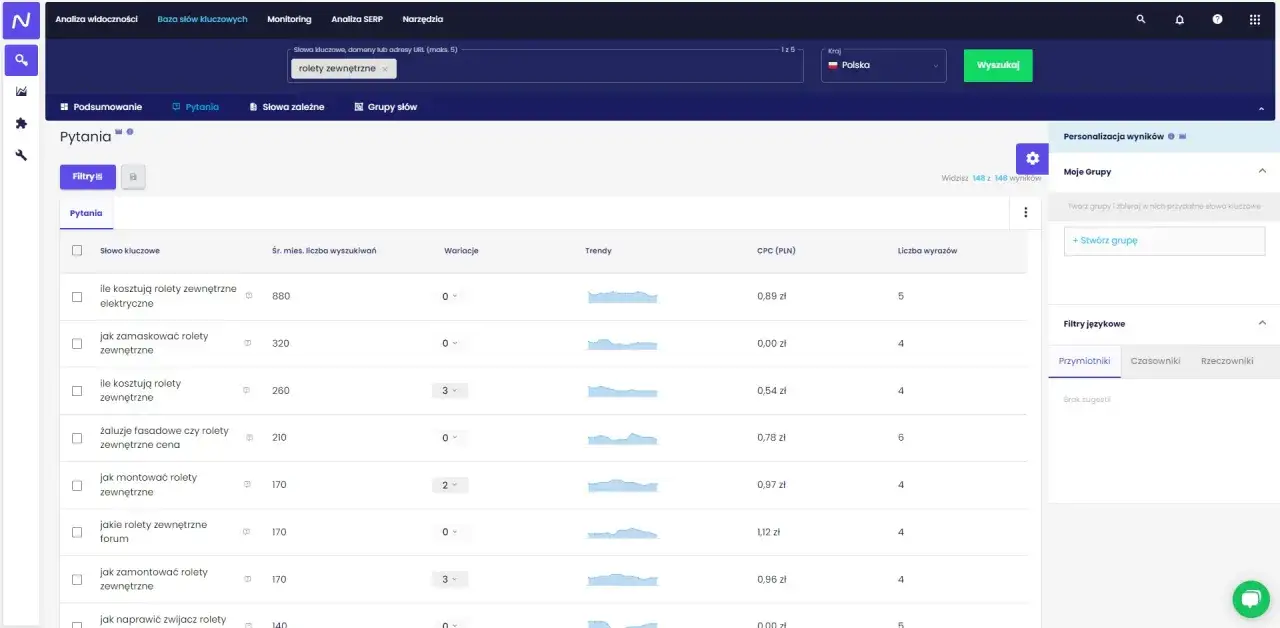Viewport: 1280px width, 628px height.
Task: Tick the select-all checkbox in table header
Action: point(77,250)
